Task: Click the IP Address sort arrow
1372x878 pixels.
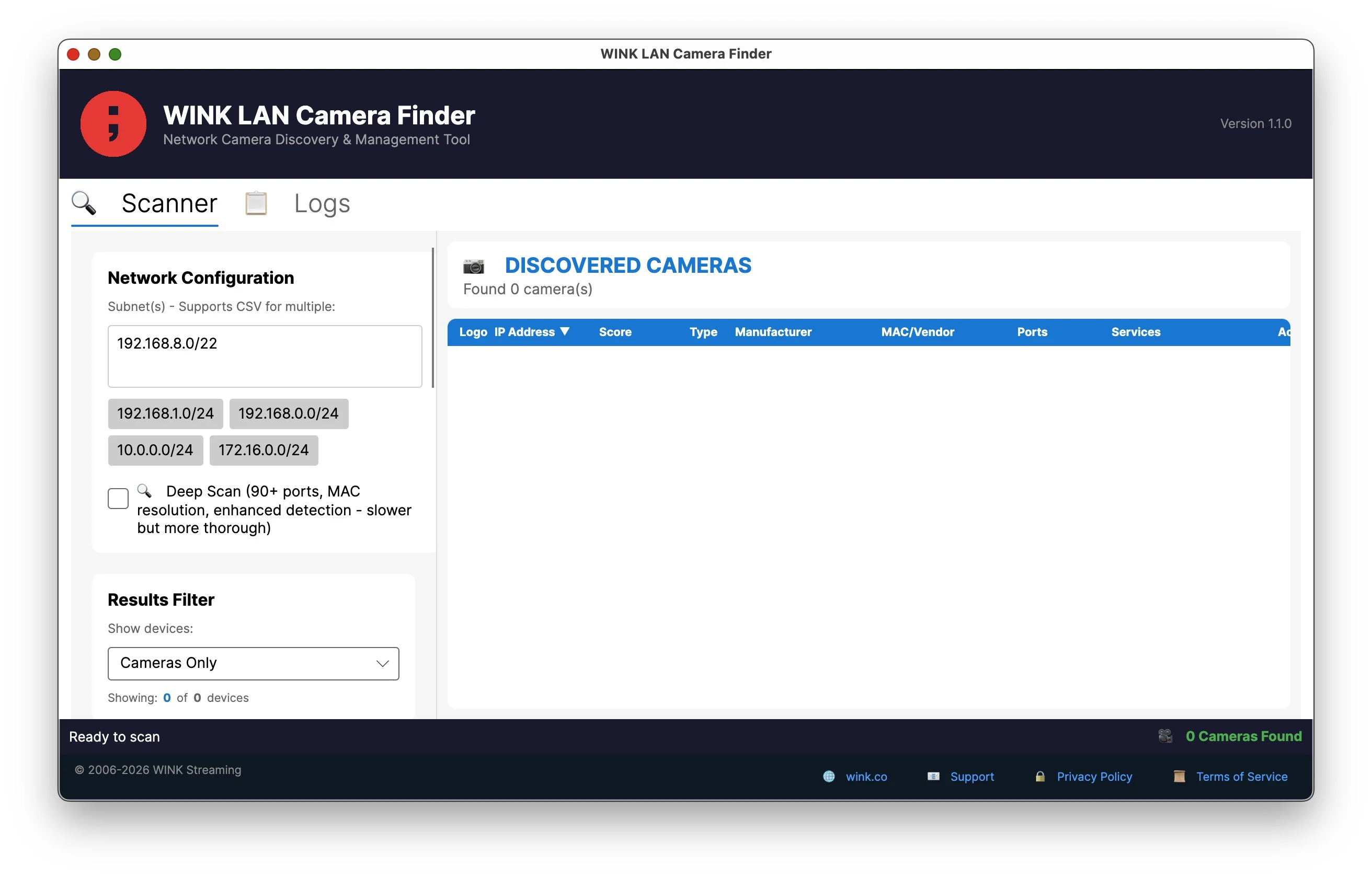Action: pos(566,332)
